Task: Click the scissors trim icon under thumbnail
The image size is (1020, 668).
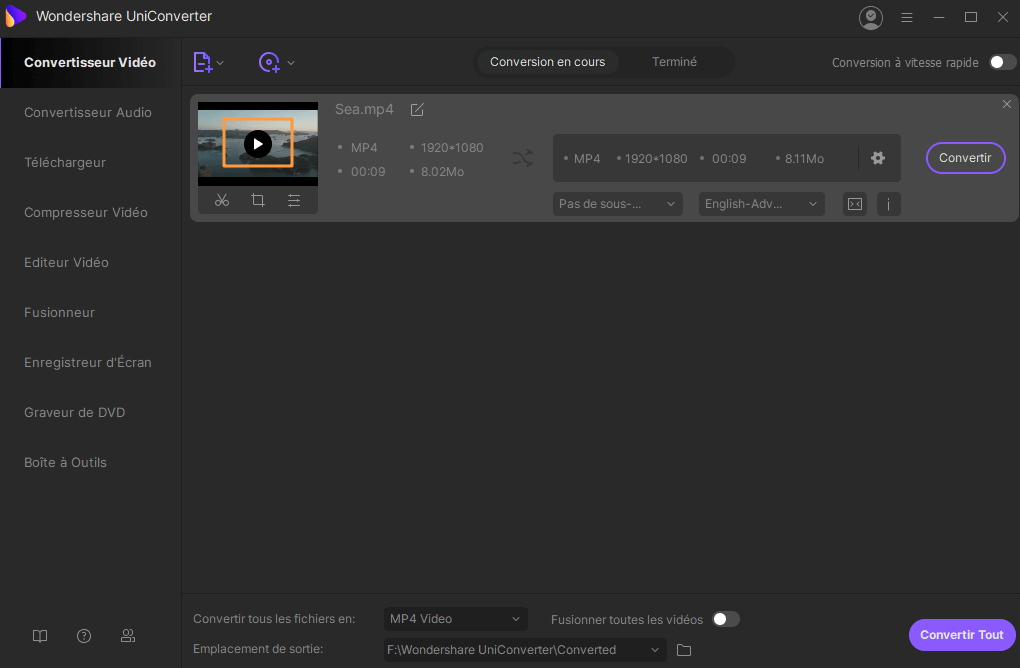Action: [222, 200]
